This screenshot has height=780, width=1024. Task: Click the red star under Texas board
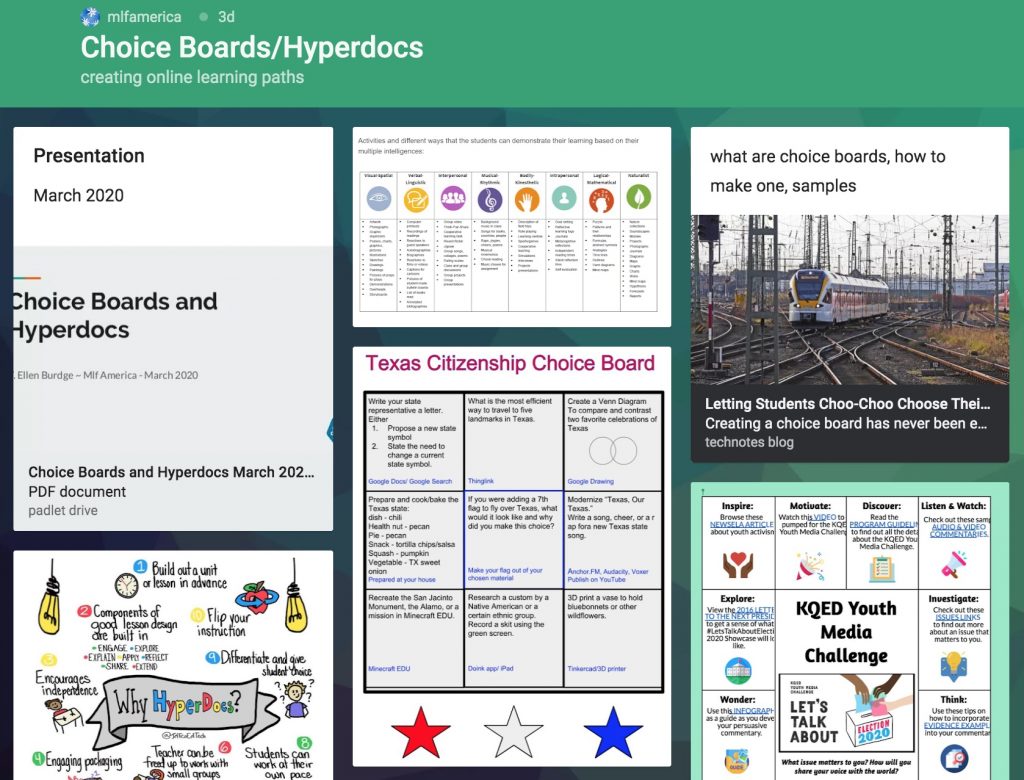pos(421,732)
